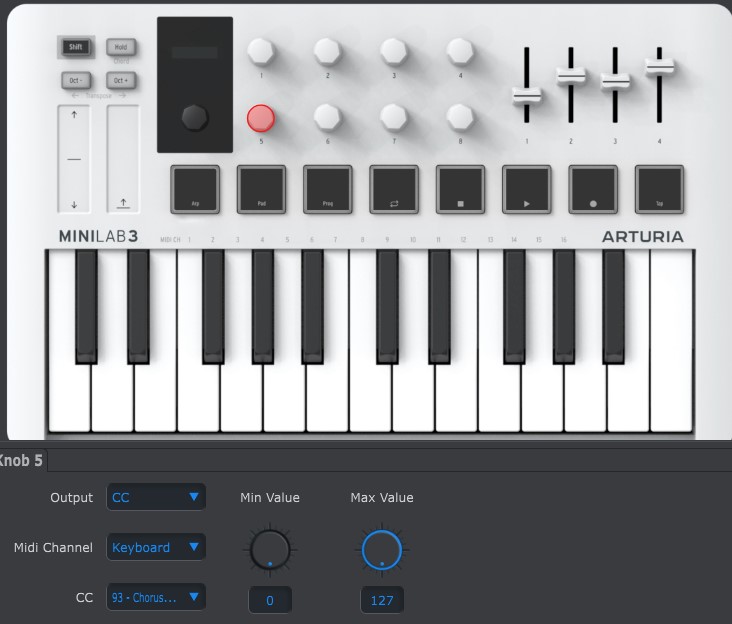The width and height of the screenshot is (732, 624).
Task: Select knob 2
Action: pyautogui.click(x=327, y=51)
